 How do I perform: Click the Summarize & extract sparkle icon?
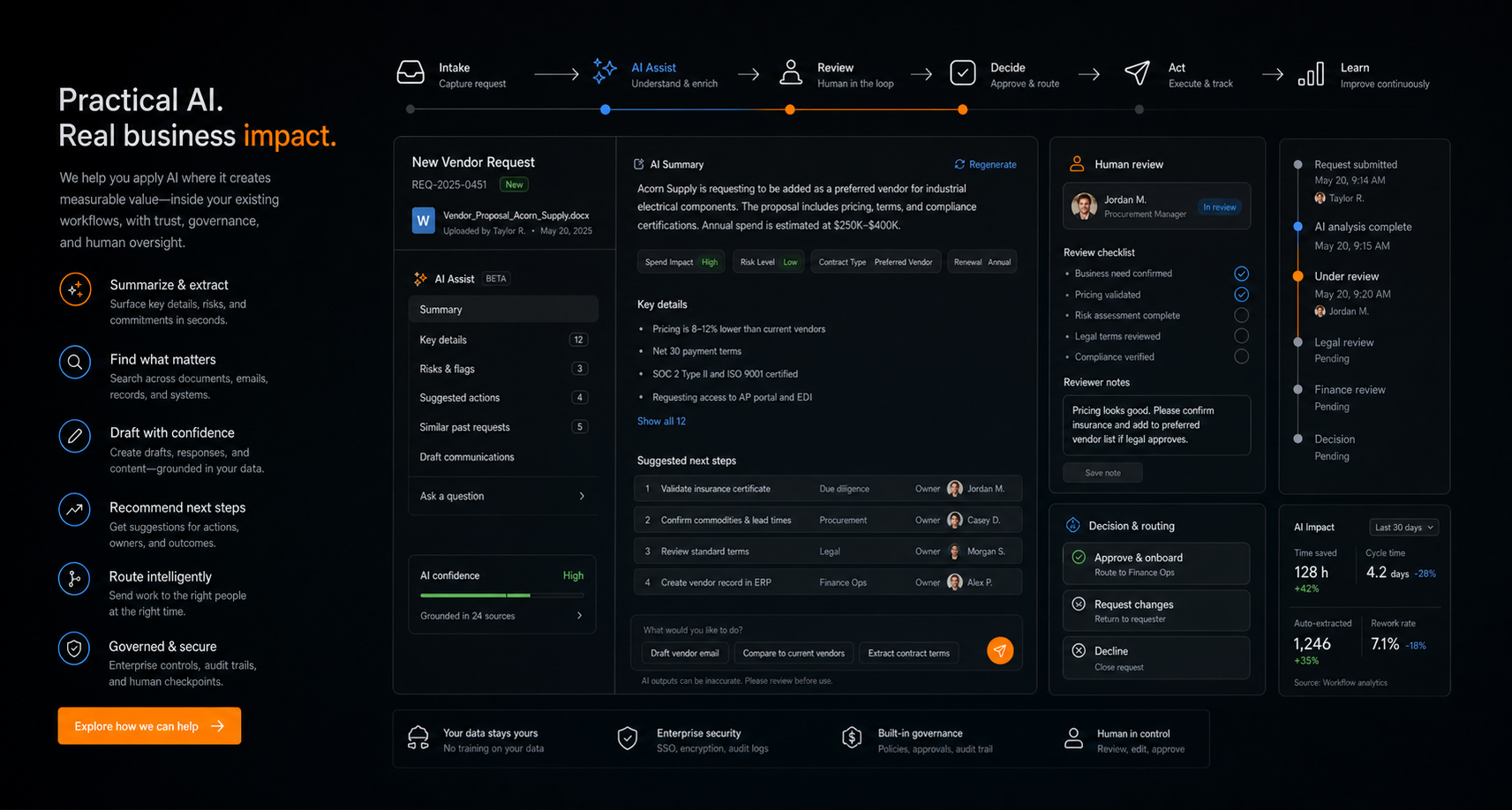75,289
